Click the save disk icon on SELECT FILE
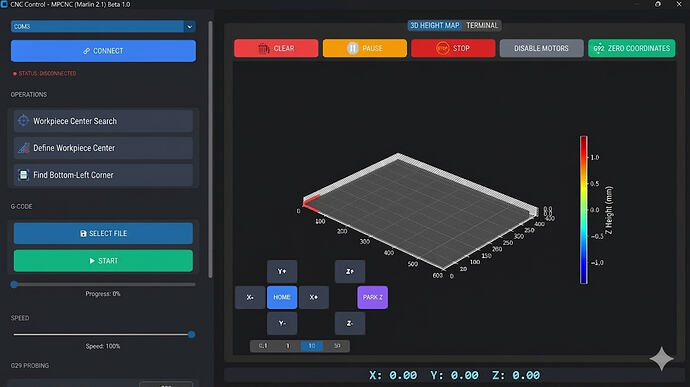Viewport: 690px width, 387px height. click(83, 233)
